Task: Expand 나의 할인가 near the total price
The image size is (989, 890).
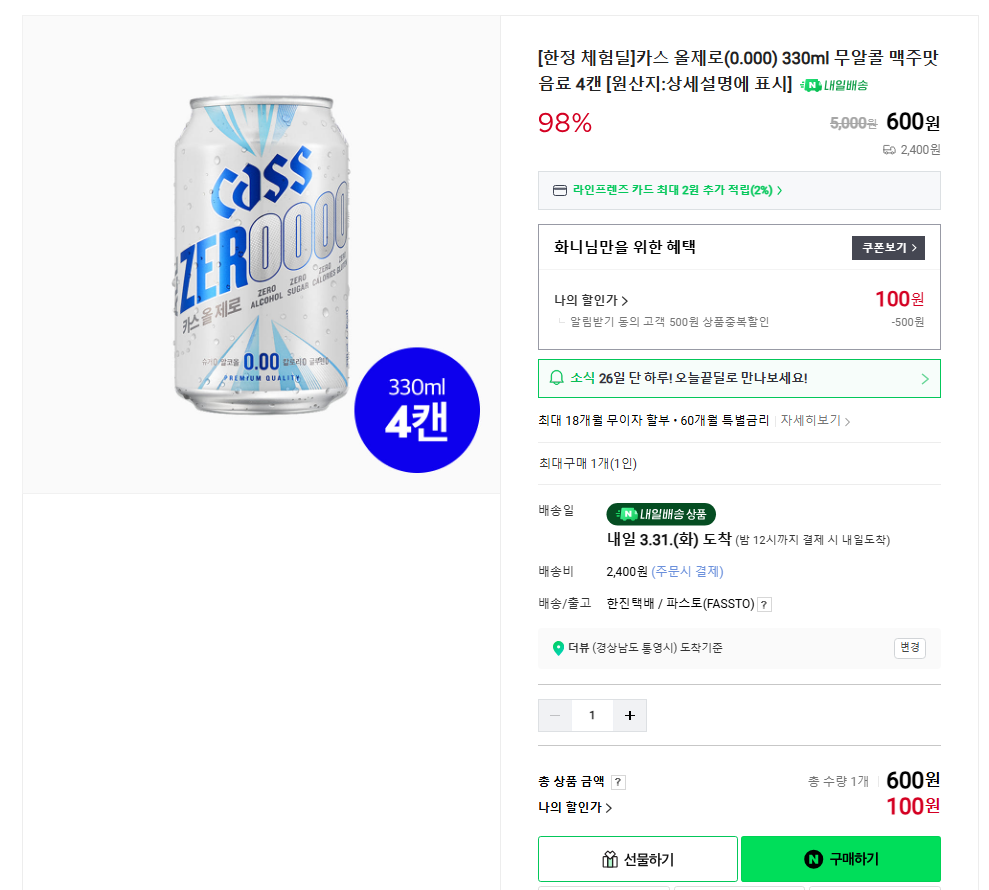Action: 575,807
